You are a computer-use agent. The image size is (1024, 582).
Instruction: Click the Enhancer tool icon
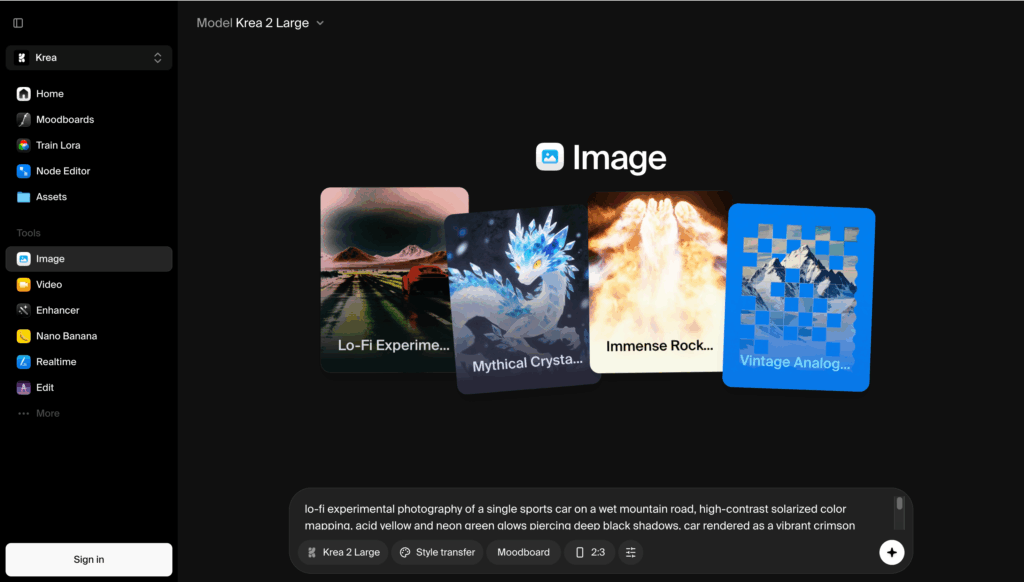(x=24, y=310)
